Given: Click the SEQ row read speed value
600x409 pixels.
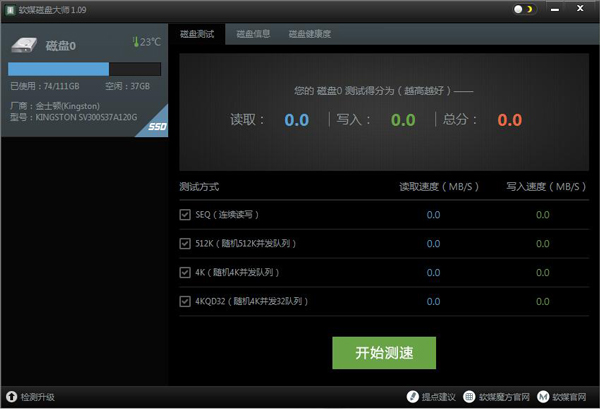Looking at the screenshot, I should [x=434, y=215].
